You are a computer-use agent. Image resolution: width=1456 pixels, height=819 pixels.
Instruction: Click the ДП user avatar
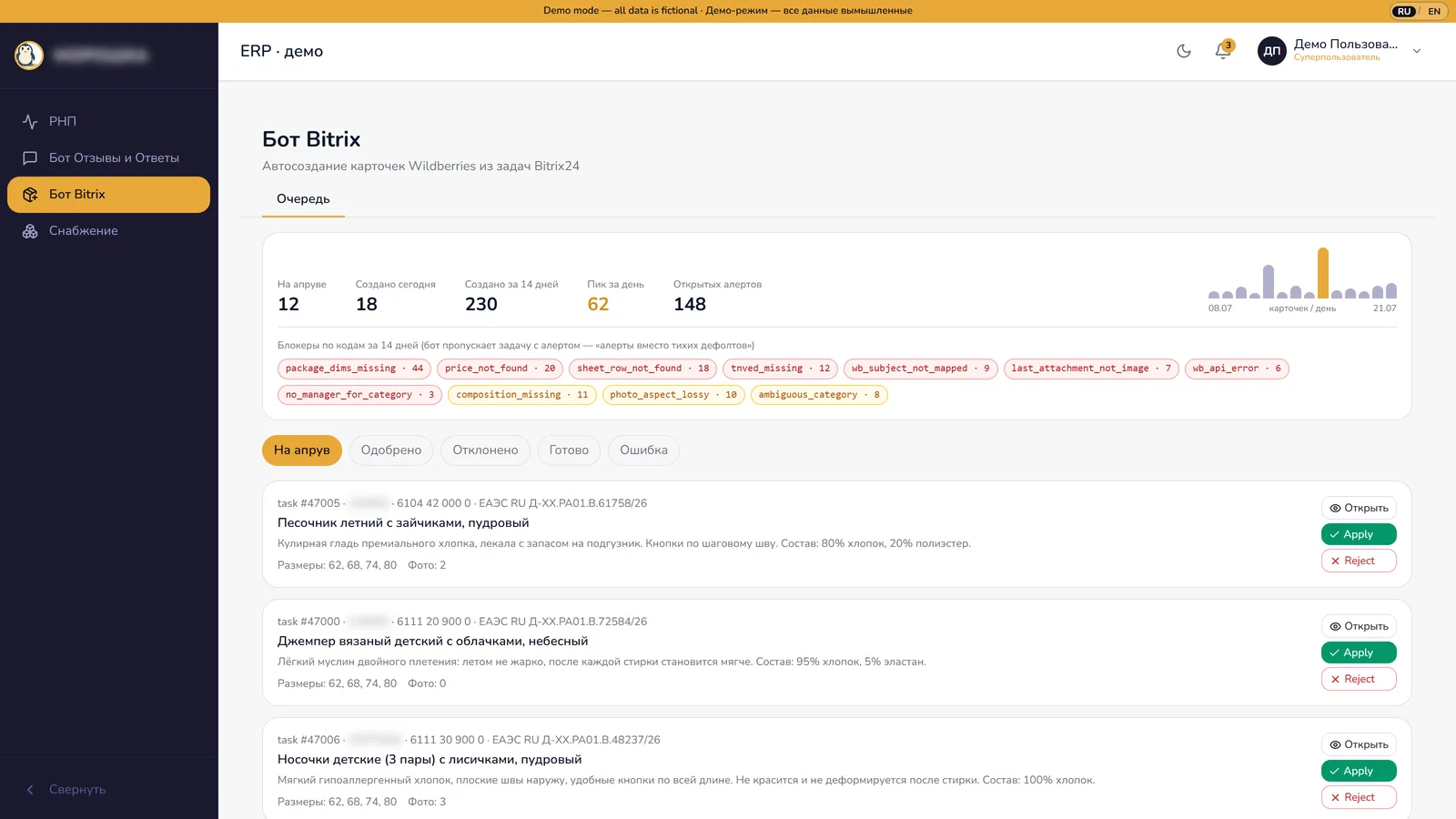pos(1272,51)
